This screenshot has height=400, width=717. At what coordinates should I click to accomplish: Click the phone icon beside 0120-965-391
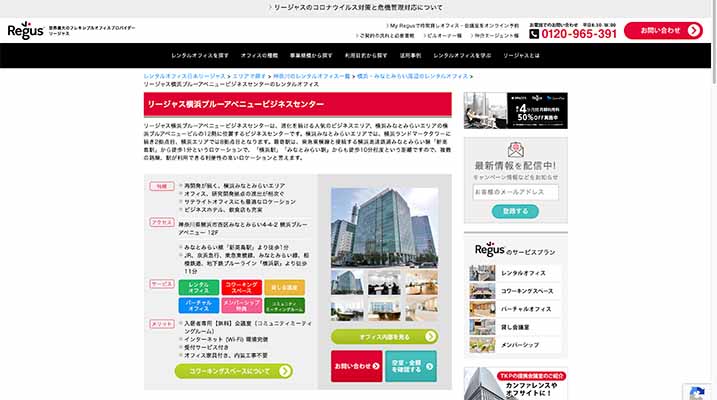tap(534, 34)
